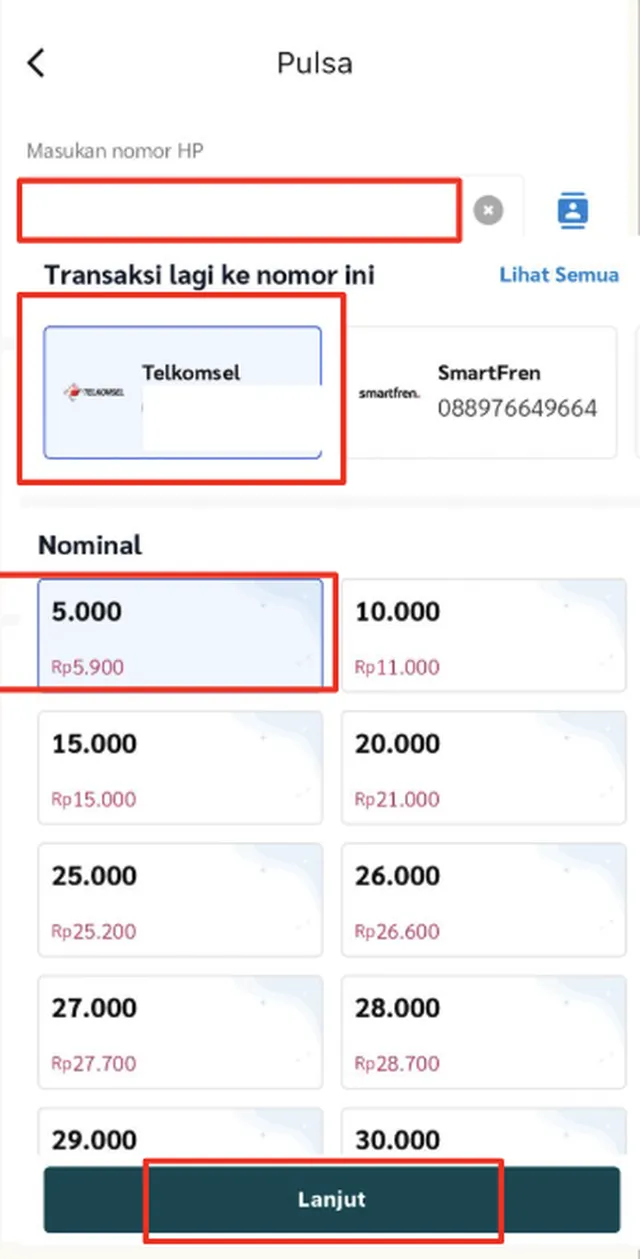
Task: Tap the back arrow icon
Action: [37, 63]
